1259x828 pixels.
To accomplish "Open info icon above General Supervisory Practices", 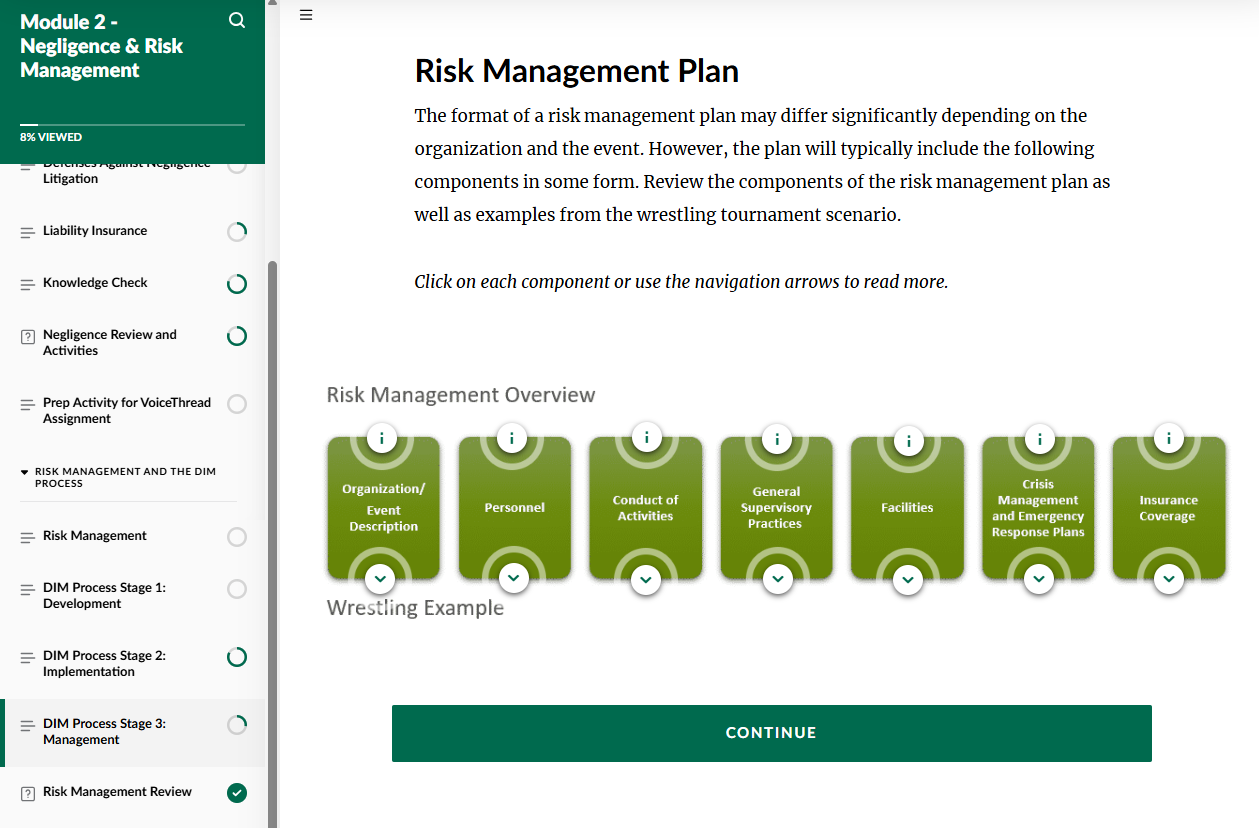I will (776, 438).
